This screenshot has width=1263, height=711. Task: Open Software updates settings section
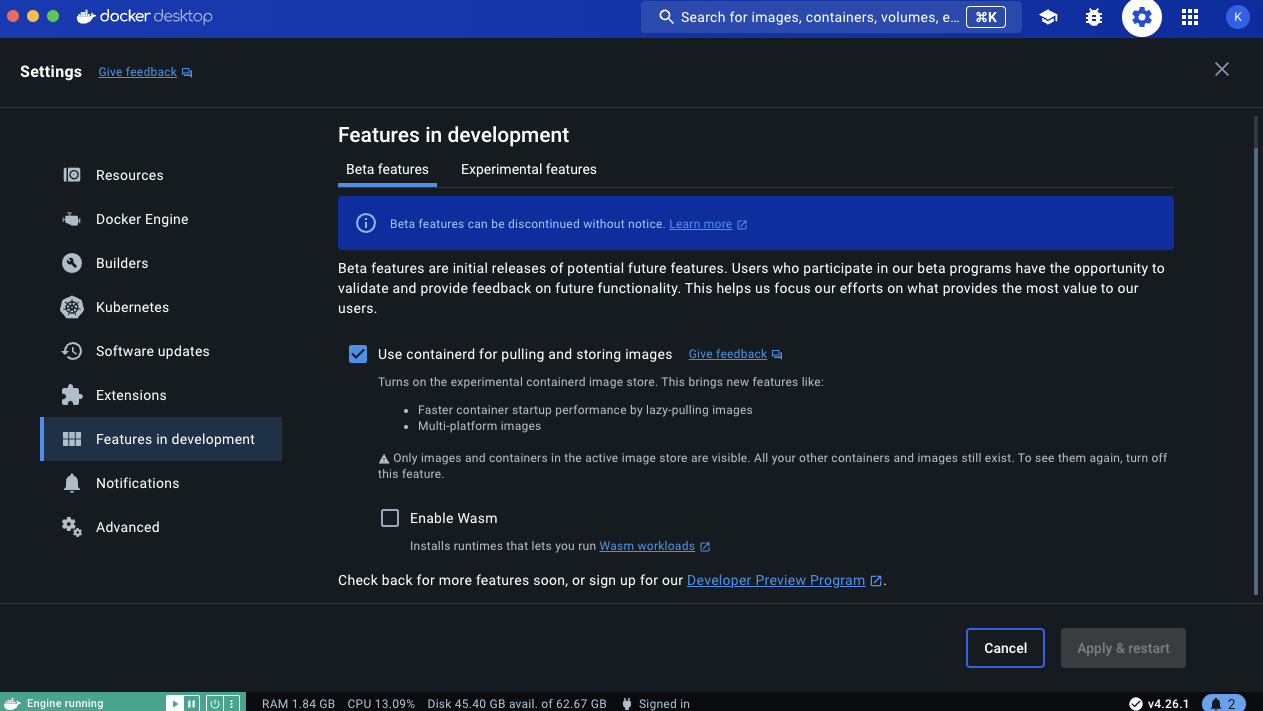tap(161, 351)
